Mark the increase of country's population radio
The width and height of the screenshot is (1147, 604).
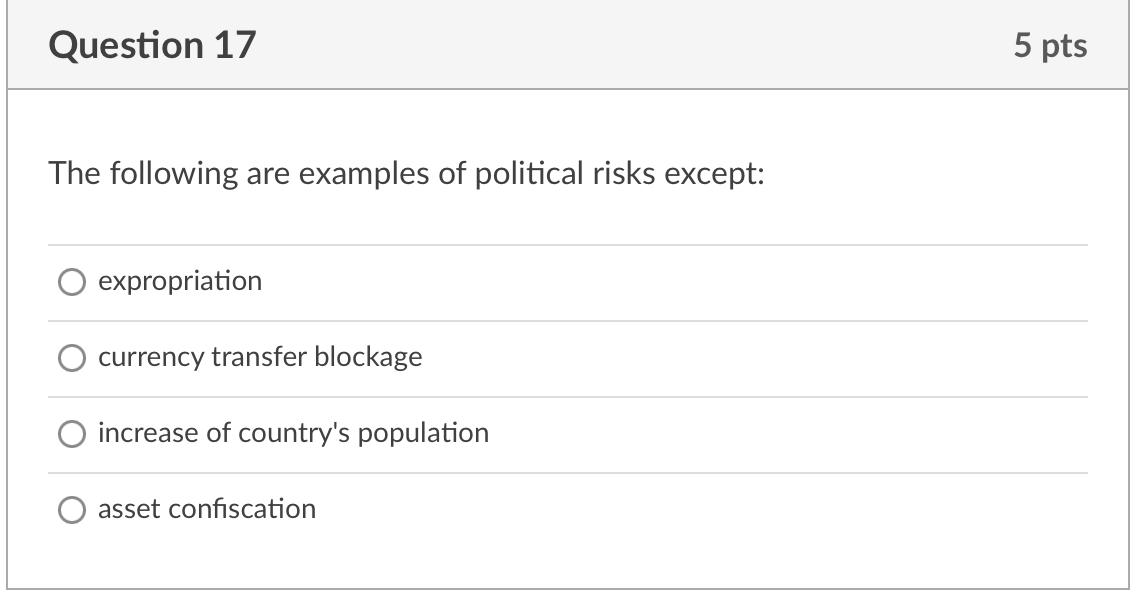[71, 434]
